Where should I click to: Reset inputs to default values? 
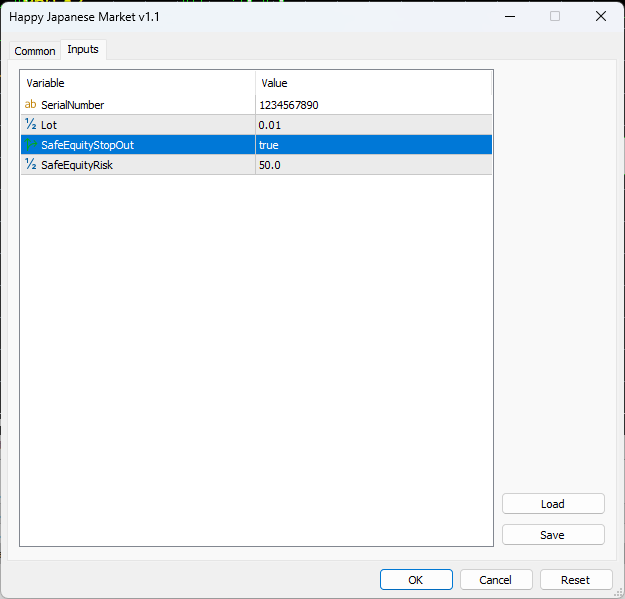(575, 580)
